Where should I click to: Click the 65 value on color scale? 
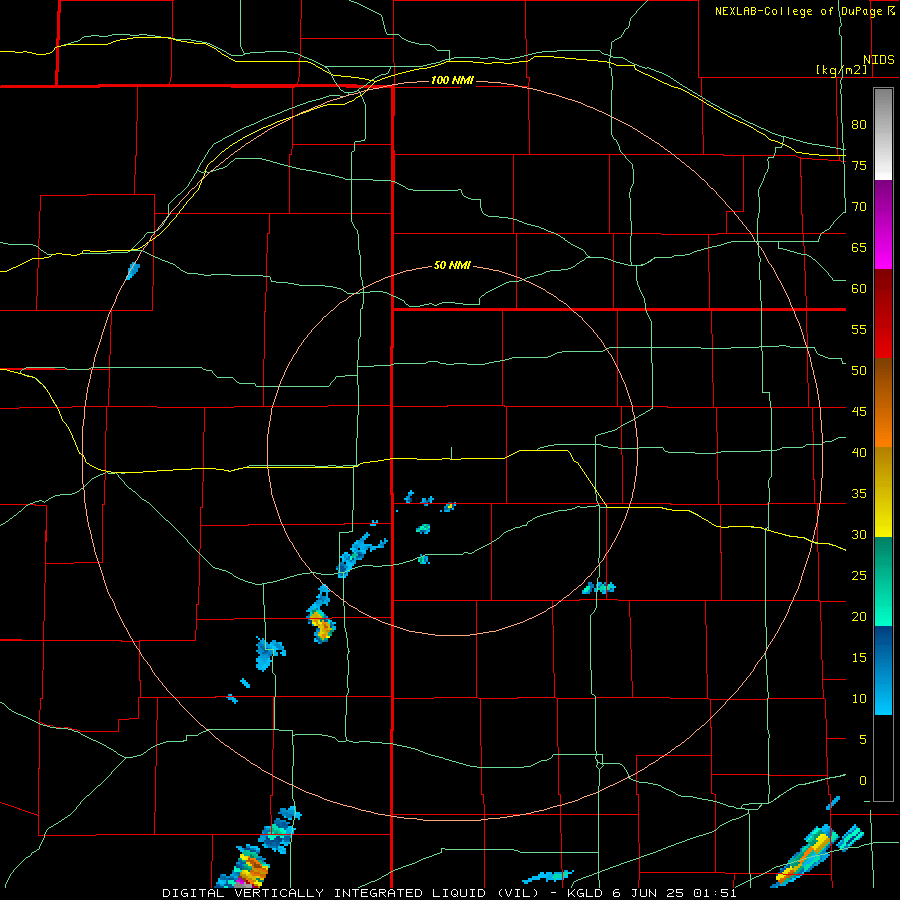[859, 247]
